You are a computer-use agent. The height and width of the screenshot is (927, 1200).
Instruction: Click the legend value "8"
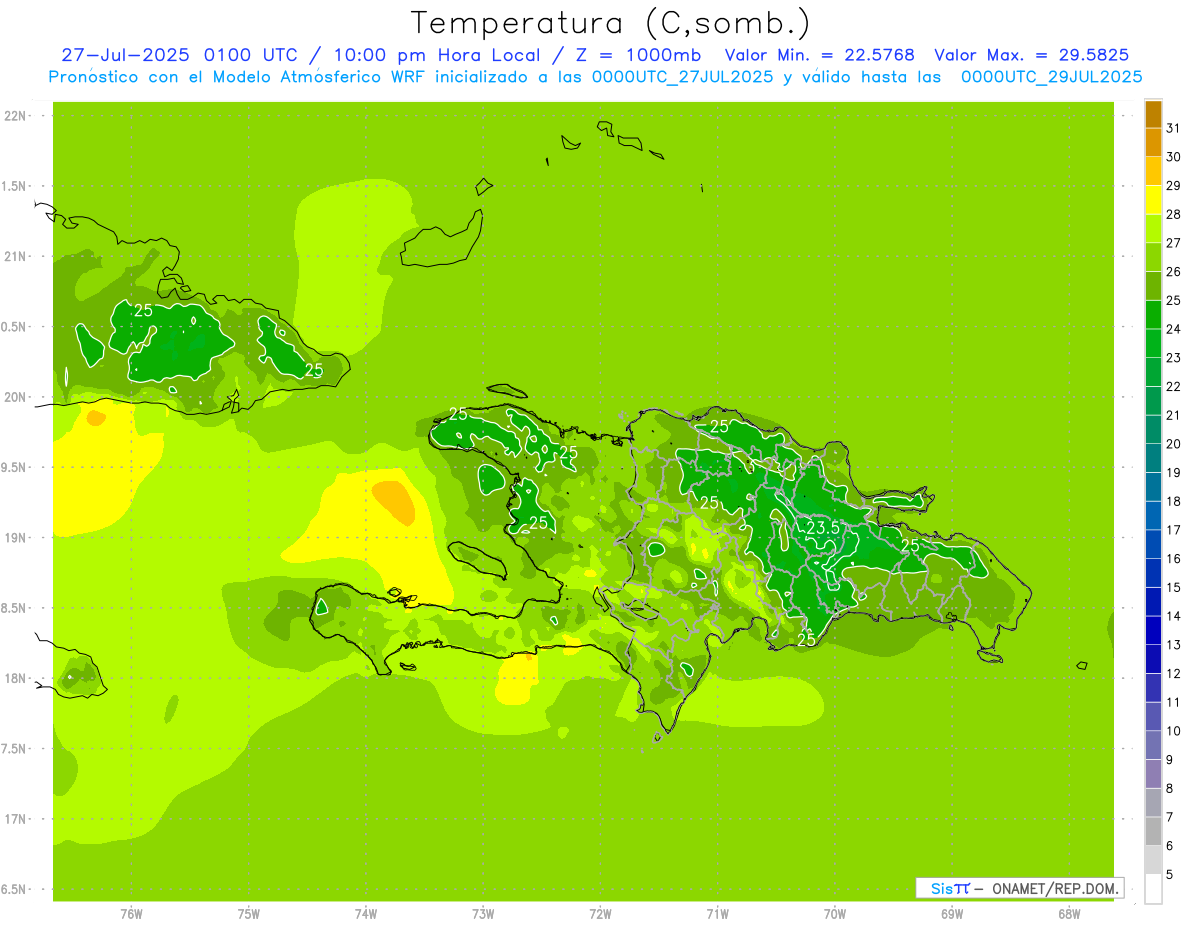[1170, 789]
